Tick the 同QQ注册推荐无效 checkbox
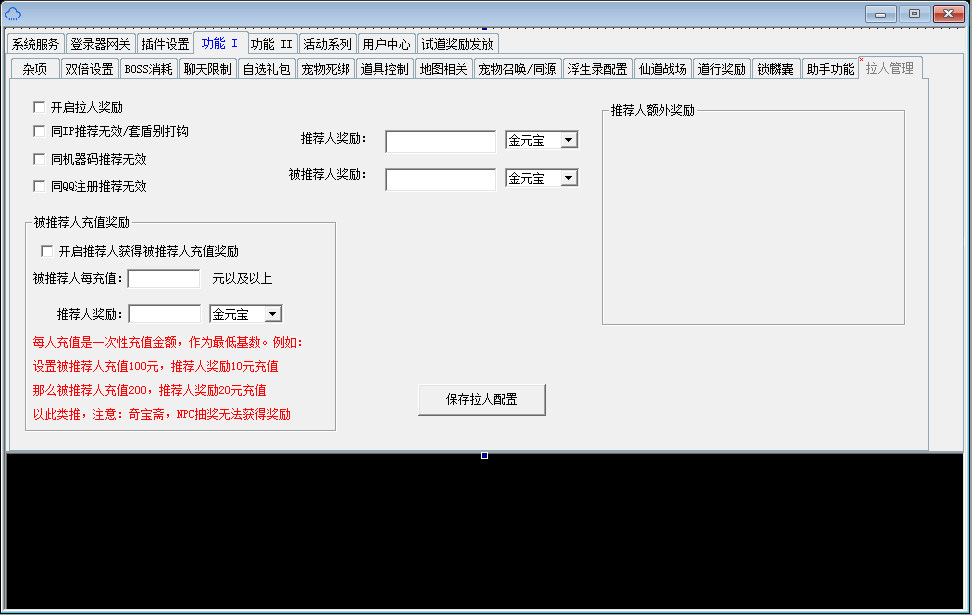 pos(39,186)
